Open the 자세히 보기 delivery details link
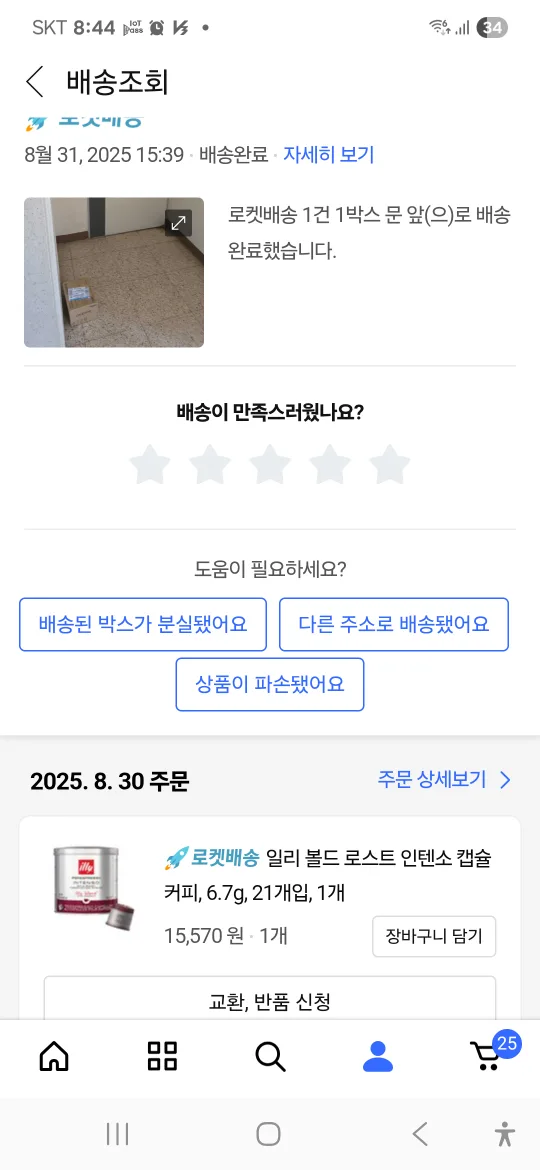540x1170 pixels. (x=328, y=155)
